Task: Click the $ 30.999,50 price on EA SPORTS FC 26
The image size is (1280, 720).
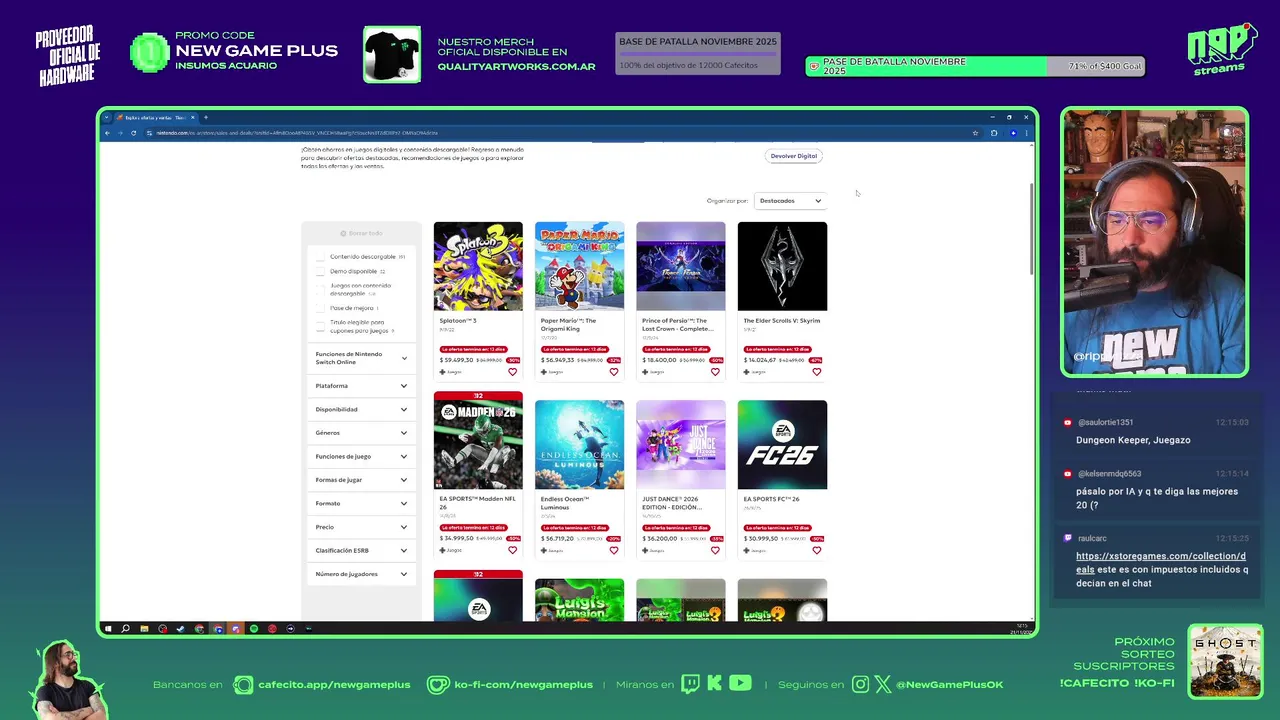Action: pos(760,539)
